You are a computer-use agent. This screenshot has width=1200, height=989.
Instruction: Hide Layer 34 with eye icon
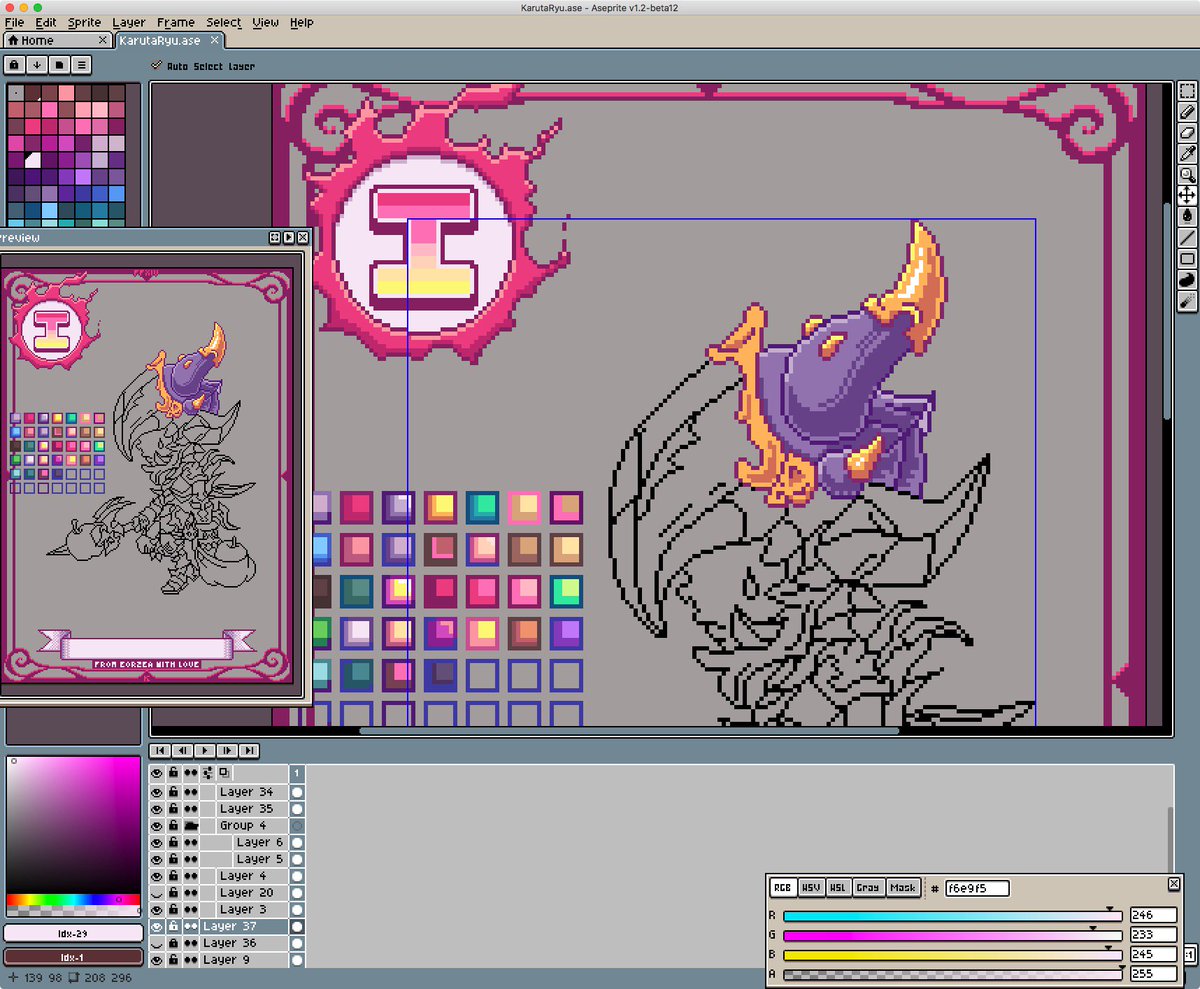[156, 792]
